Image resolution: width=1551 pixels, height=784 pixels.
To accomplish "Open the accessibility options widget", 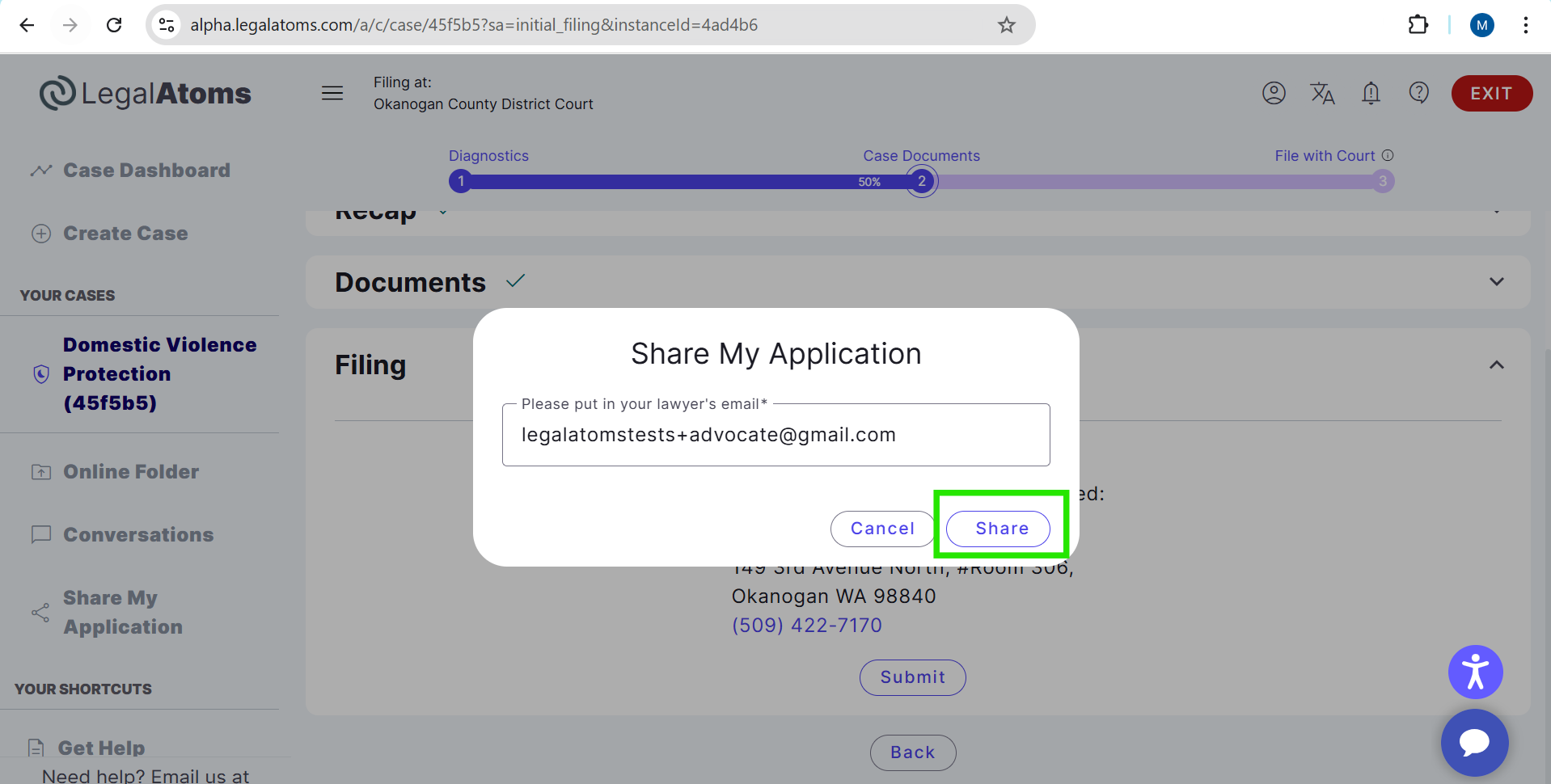I will [1475, 672].
